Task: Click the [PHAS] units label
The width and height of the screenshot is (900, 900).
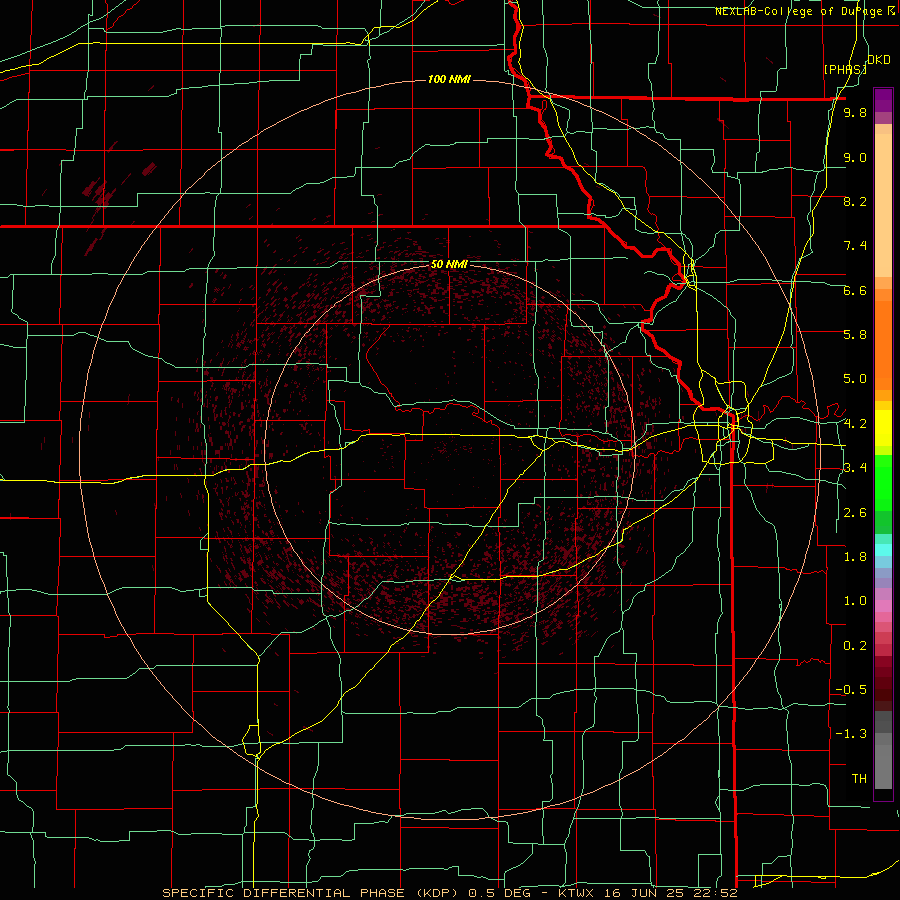Action: 845,70
